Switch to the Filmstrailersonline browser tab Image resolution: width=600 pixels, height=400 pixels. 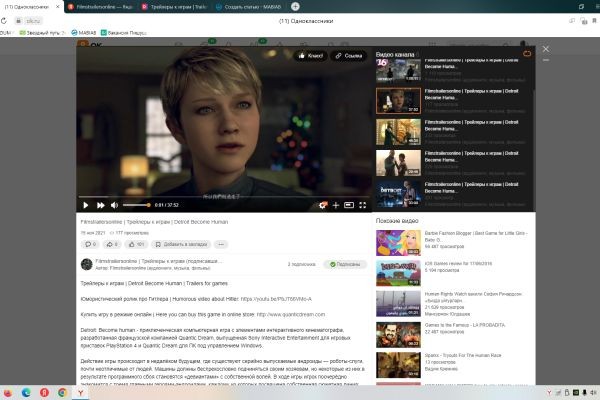point(100,7)
